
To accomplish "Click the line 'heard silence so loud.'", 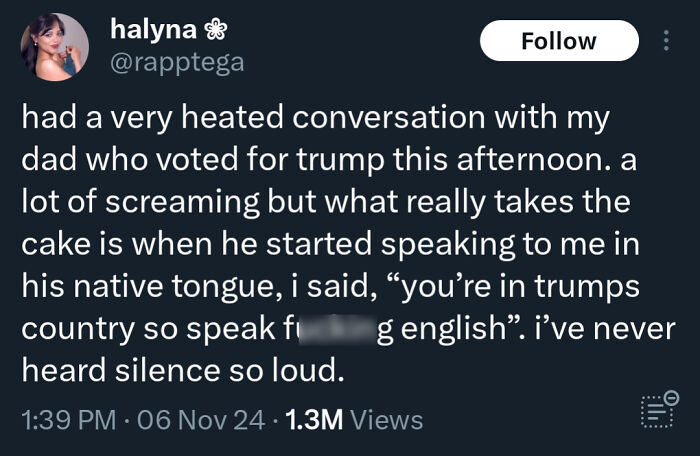I will 183,371.
